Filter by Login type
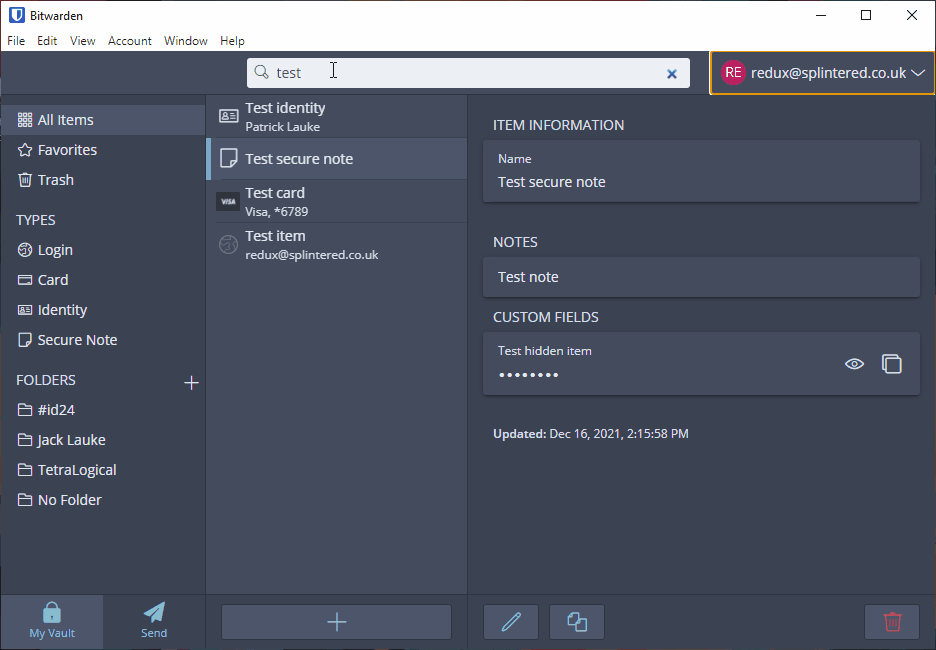The height and width of the screenshot is (650, 936). click(45, 249)
